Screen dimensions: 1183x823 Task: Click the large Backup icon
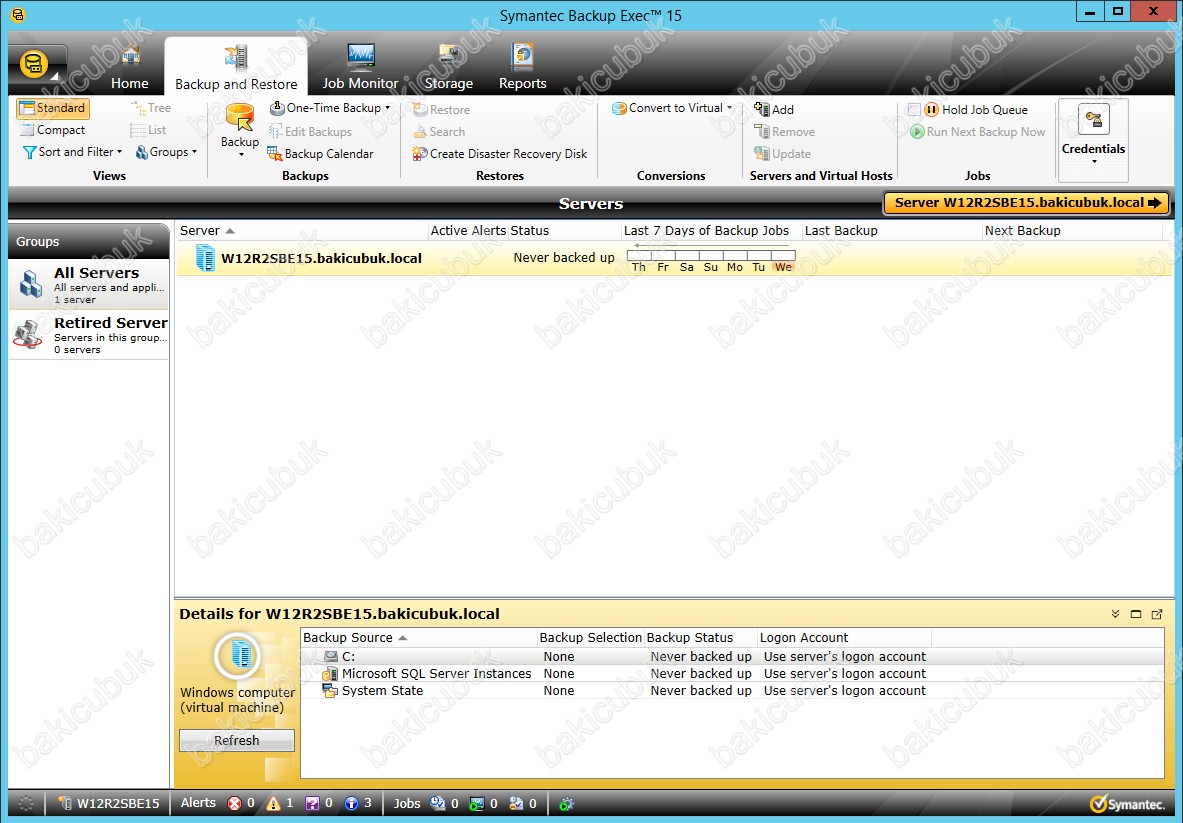coord(240,119)
